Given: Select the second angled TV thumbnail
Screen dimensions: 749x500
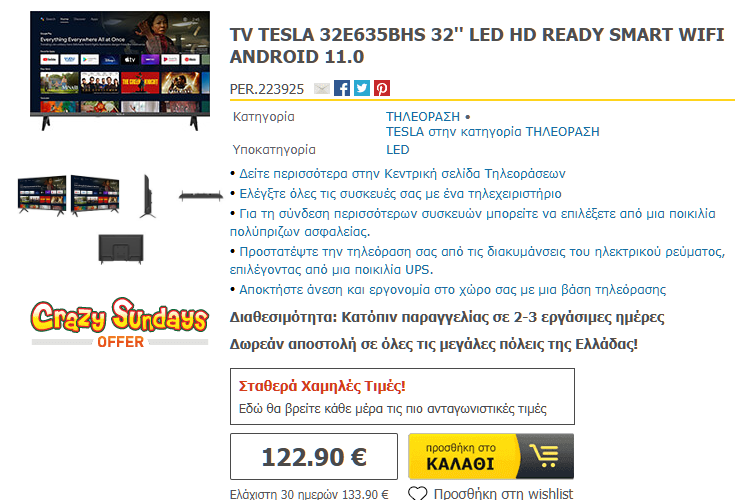Looking at the screenshot, I should [95, 195].
